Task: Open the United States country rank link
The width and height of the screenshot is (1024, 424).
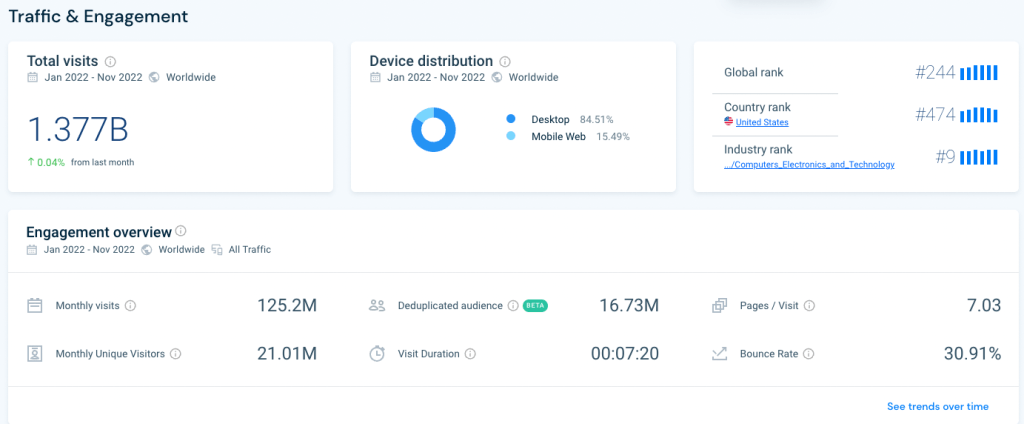Action: [762, 122]
